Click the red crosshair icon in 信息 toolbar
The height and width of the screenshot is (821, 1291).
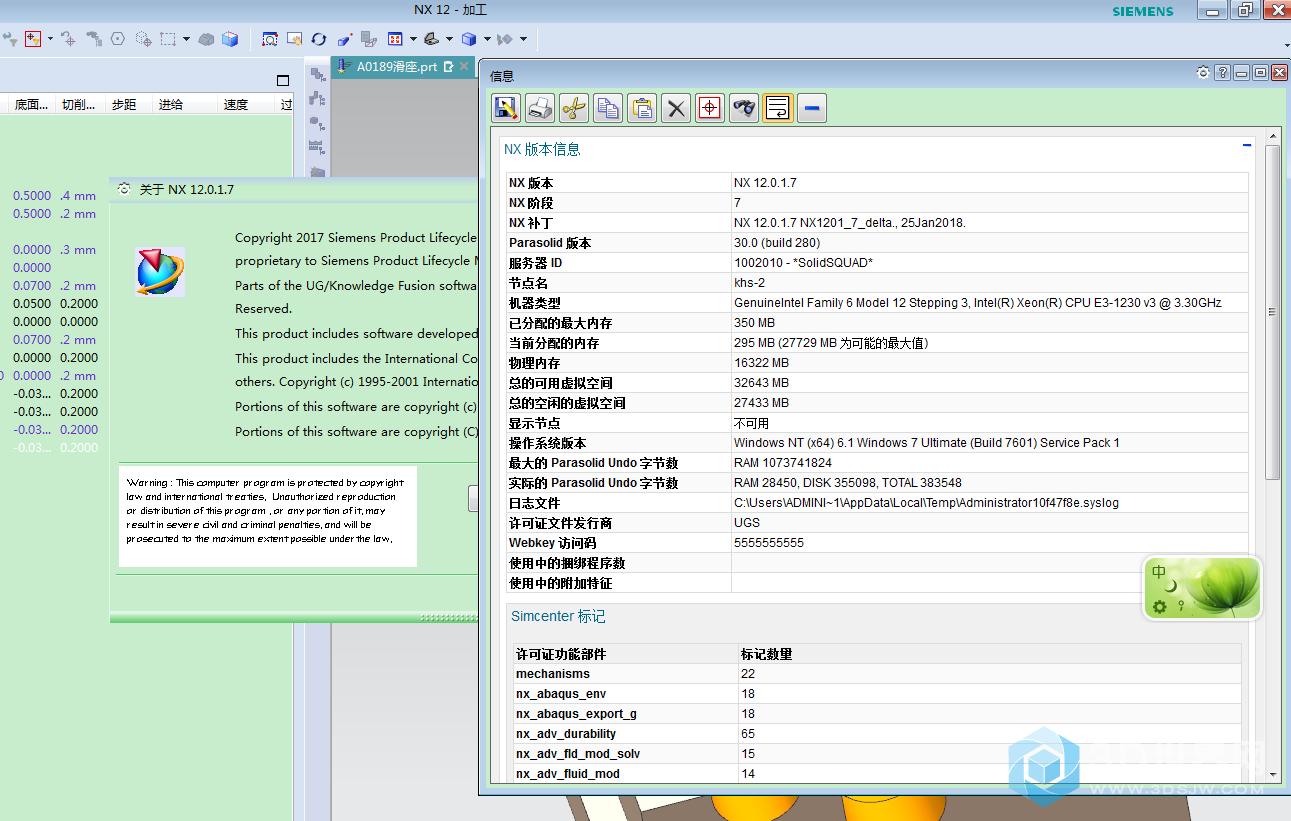pos(710,108)
